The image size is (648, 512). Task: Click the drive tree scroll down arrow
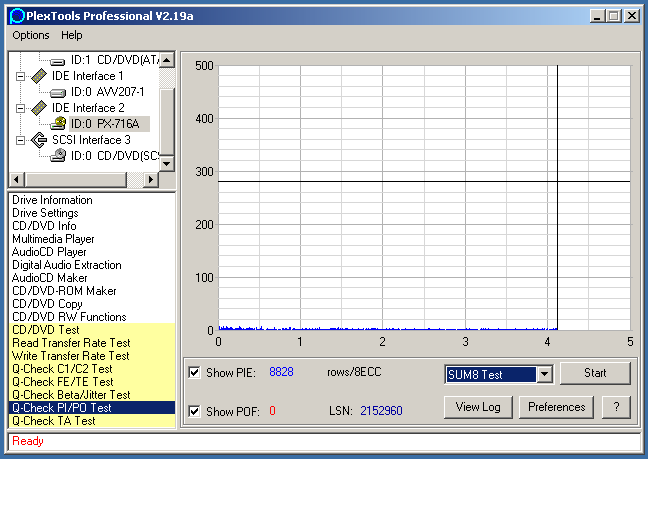click(167, 164)
